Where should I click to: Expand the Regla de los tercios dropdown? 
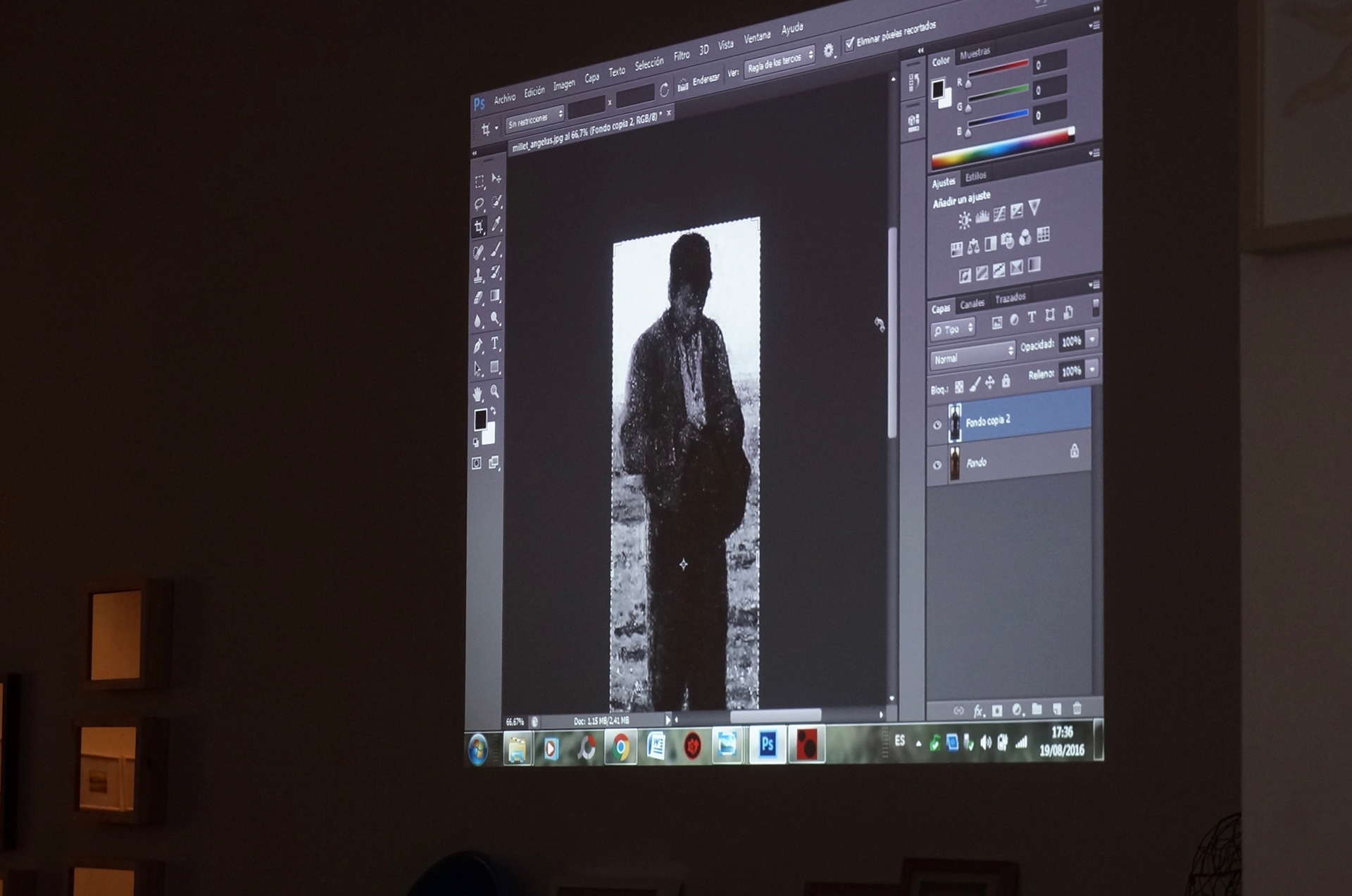pyautogui.click(x=780, y=62)
